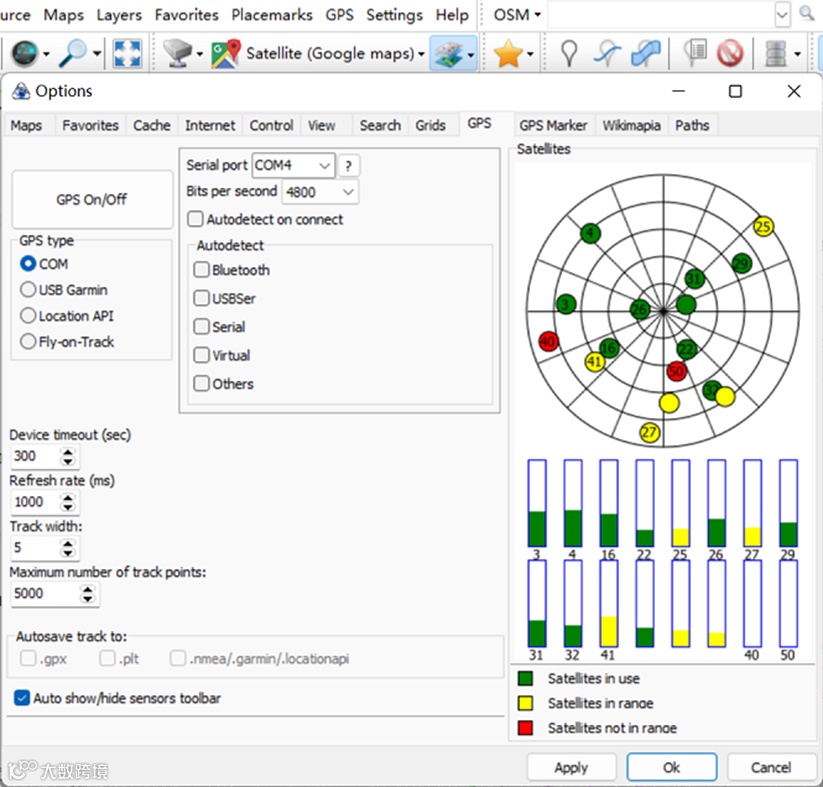The width and height of the screenshot is (823, 787).
Task: Switch to the Paths tab
Action: (x=692, y=125)
